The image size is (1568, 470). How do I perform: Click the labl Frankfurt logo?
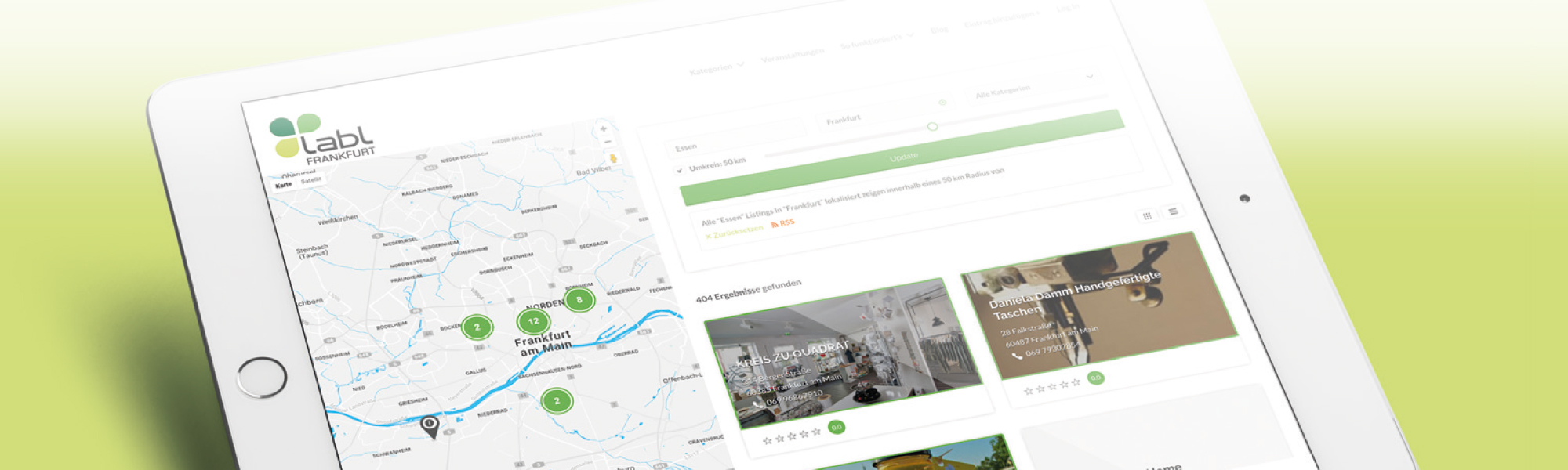pos(322,138)
